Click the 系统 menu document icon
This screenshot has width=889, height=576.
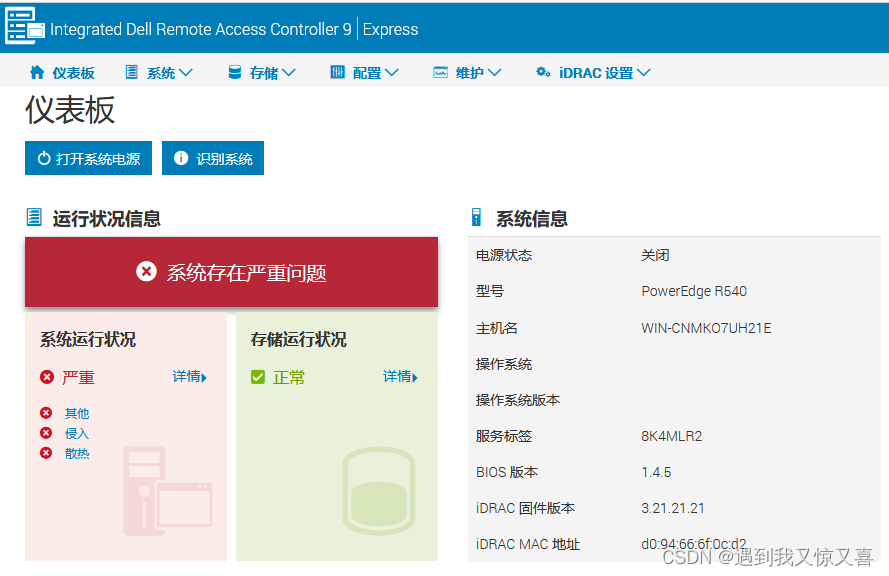click(x=132, y=72)
